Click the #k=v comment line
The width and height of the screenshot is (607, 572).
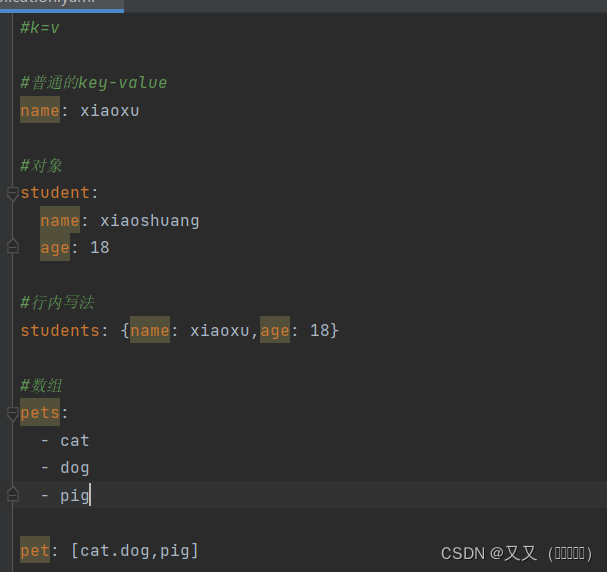point(39,28)
